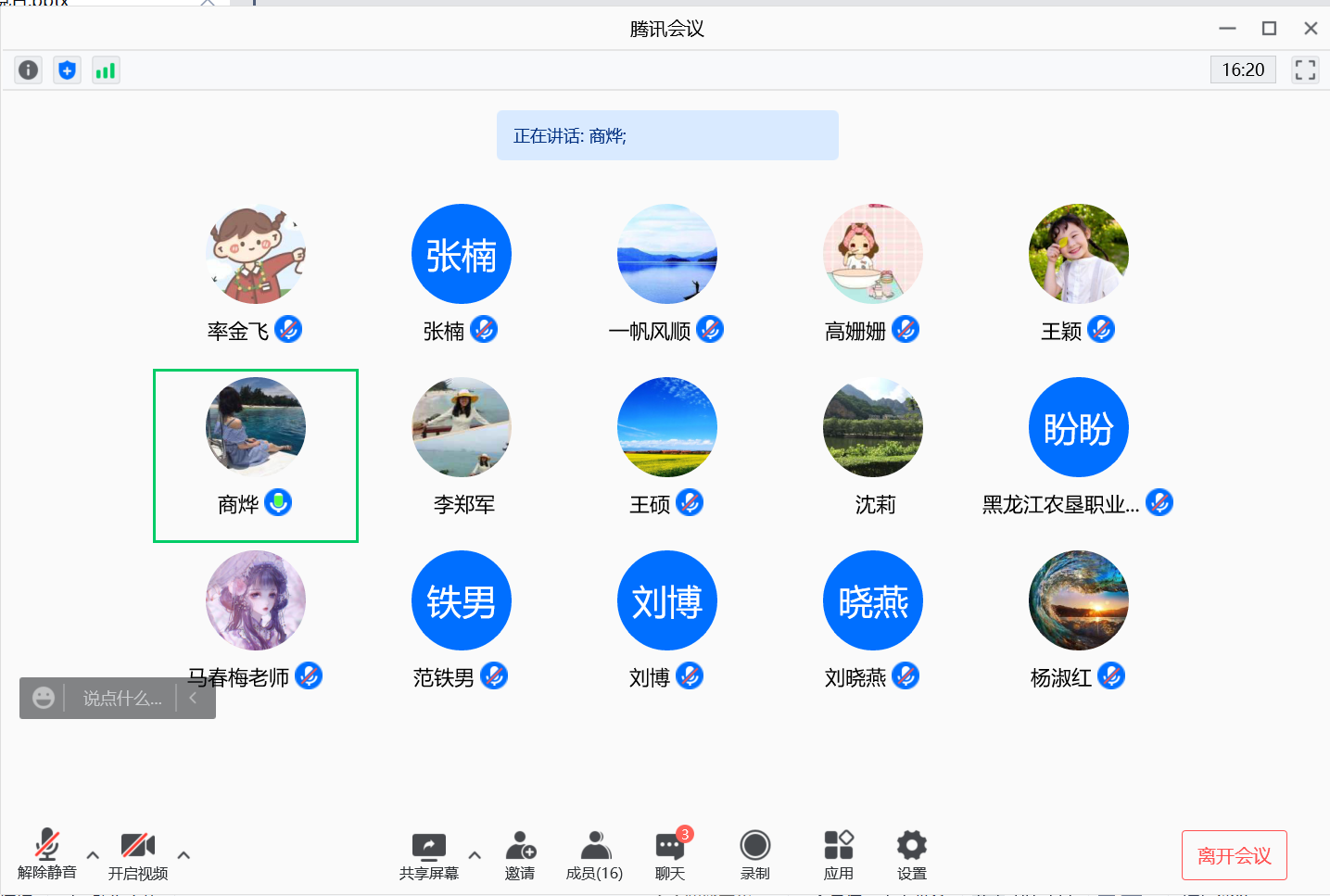
Task: Unmute microphone with 解除静音
Action: (x=47, y=854)
